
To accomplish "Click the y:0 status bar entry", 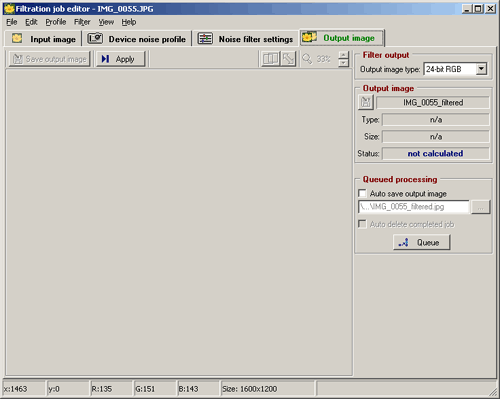I will [68, 389].
